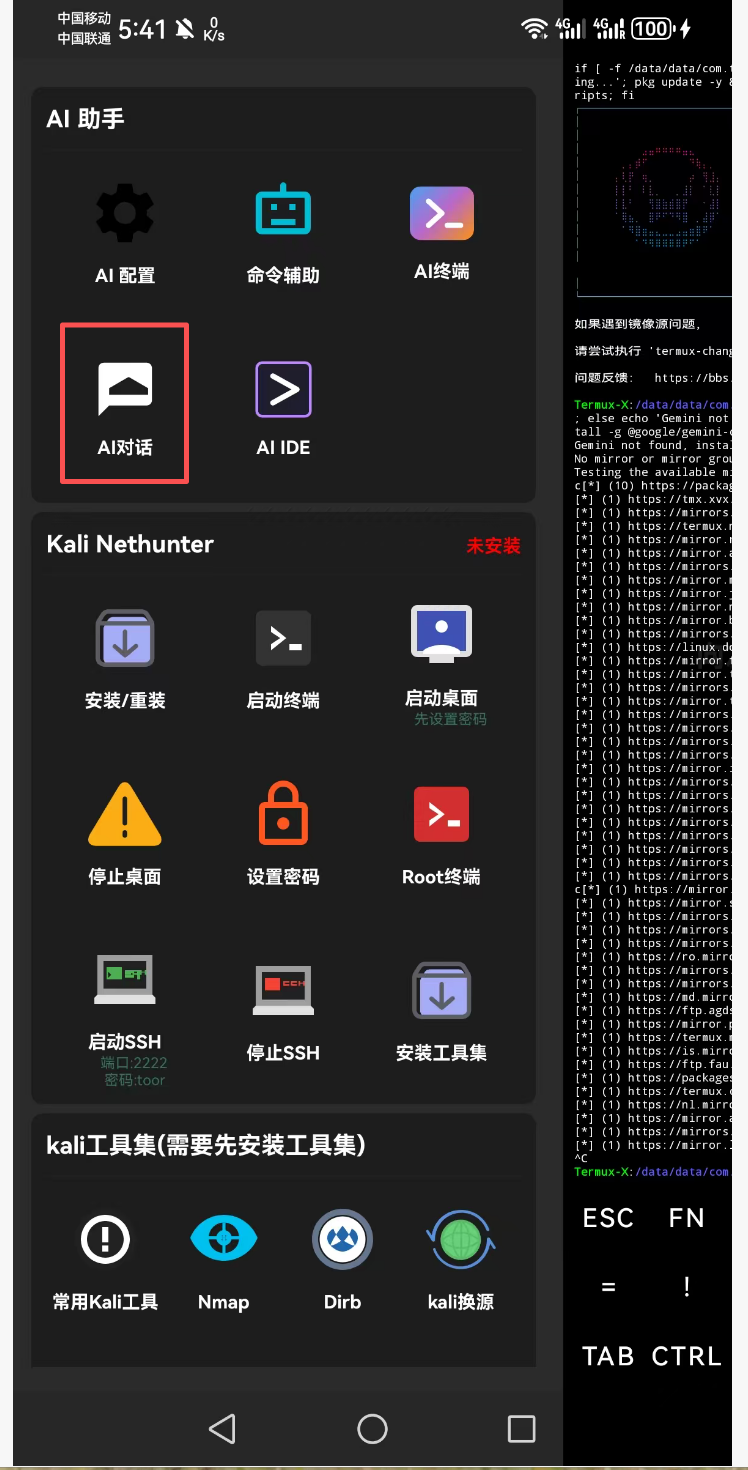Tap the 命令辅助 robot icon

(x=283, y=212)
